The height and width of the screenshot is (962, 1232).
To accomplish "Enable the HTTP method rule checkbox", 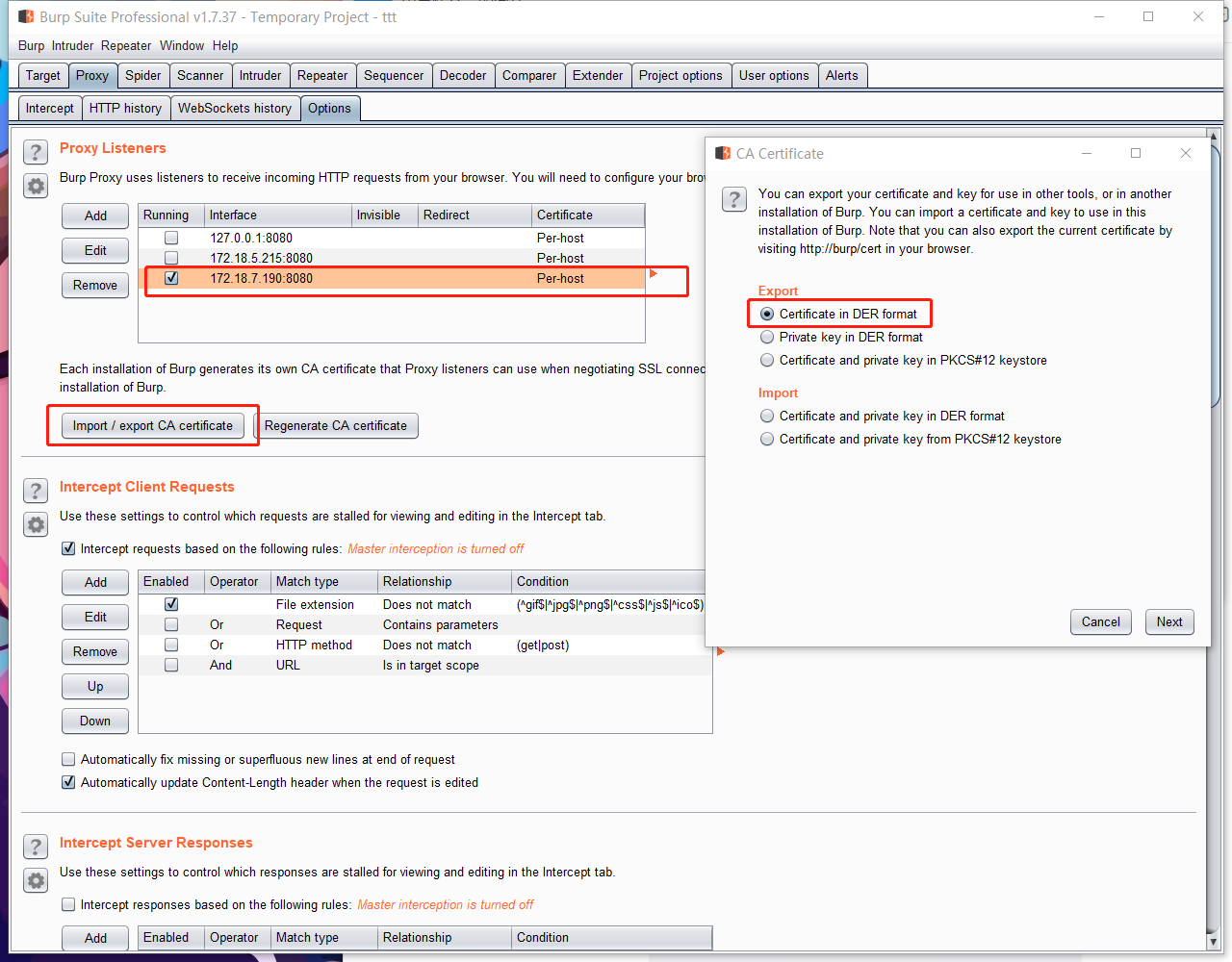I will tap(171, 645).
